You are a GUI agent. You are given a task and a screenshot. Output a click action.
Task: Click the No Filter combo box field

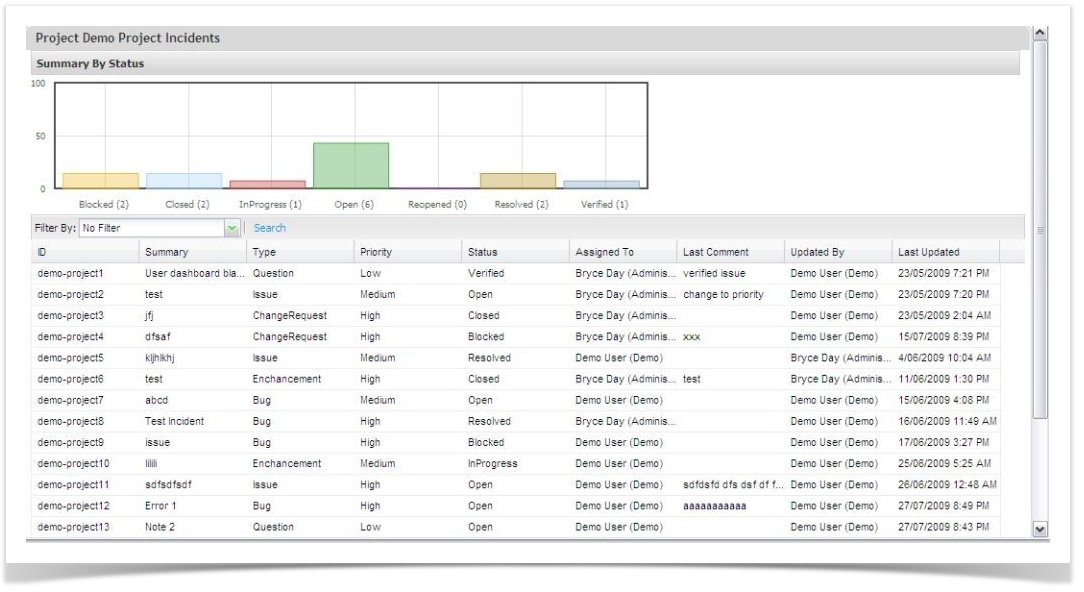coord(150,228)
